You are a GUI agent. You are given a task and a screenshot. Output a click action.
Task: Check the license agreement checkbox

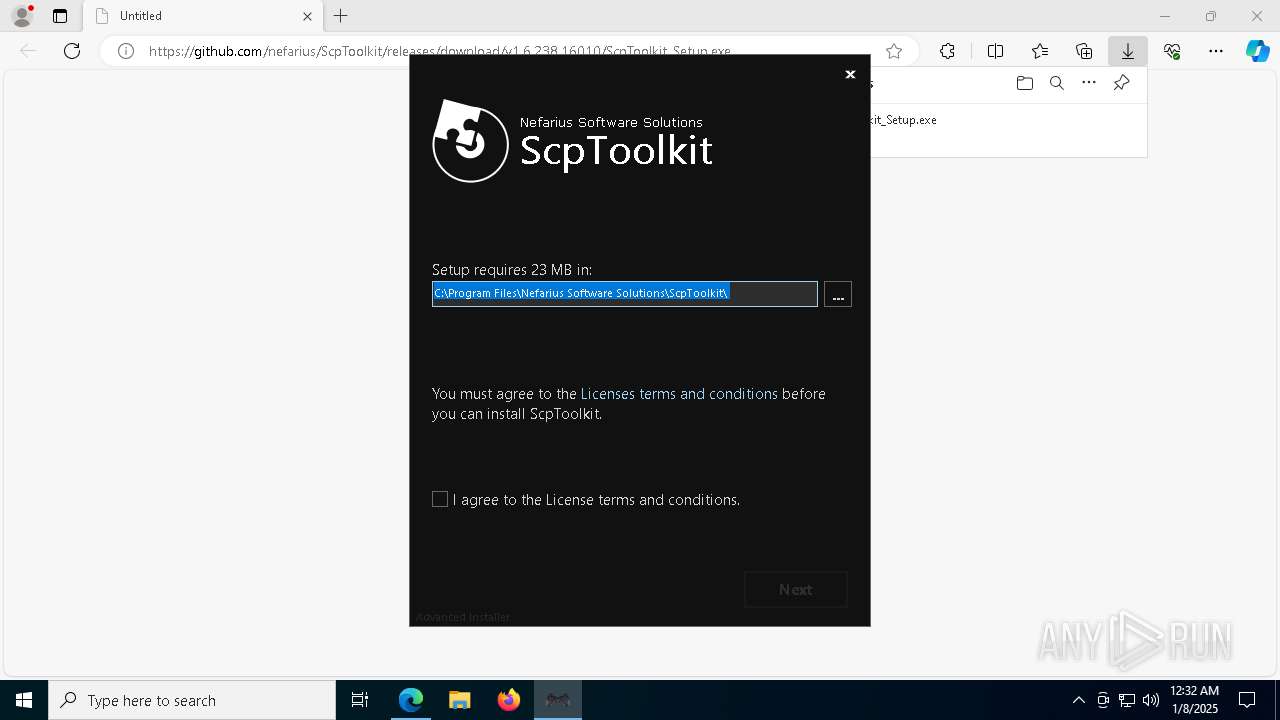[440, 499]
